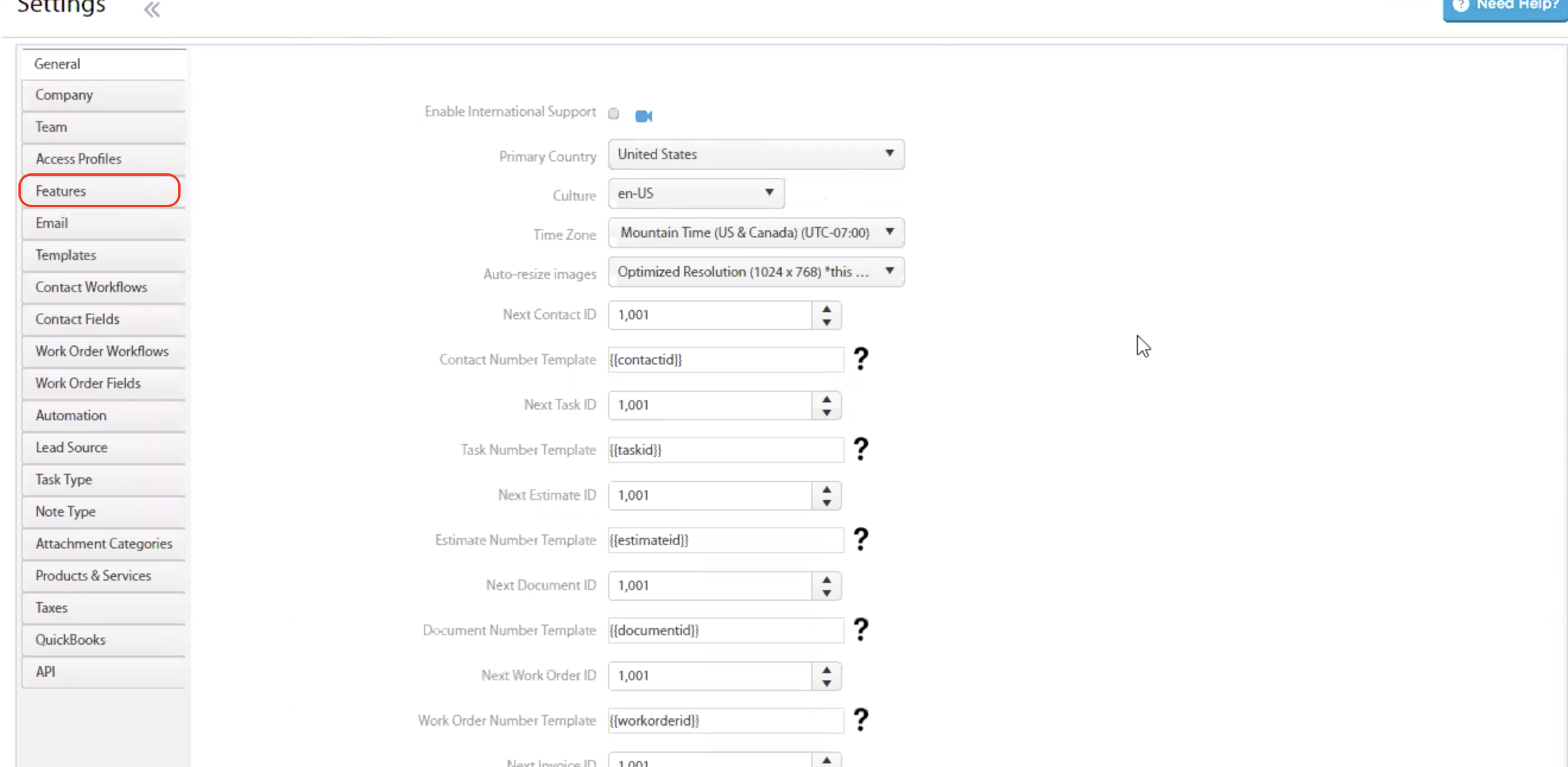
Task: Edit the Task Number Template field
Action: (726, 449)
